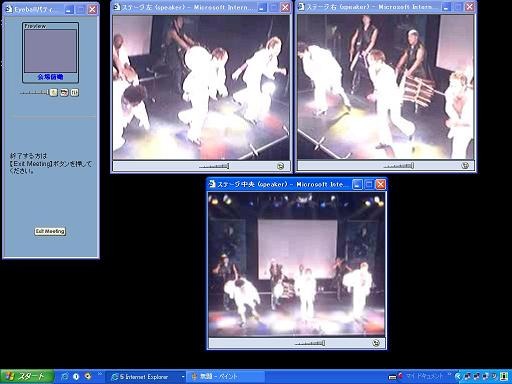Click the ステージ中央 window title bar icon
The image size is (512, 384).
click(212, 184)
